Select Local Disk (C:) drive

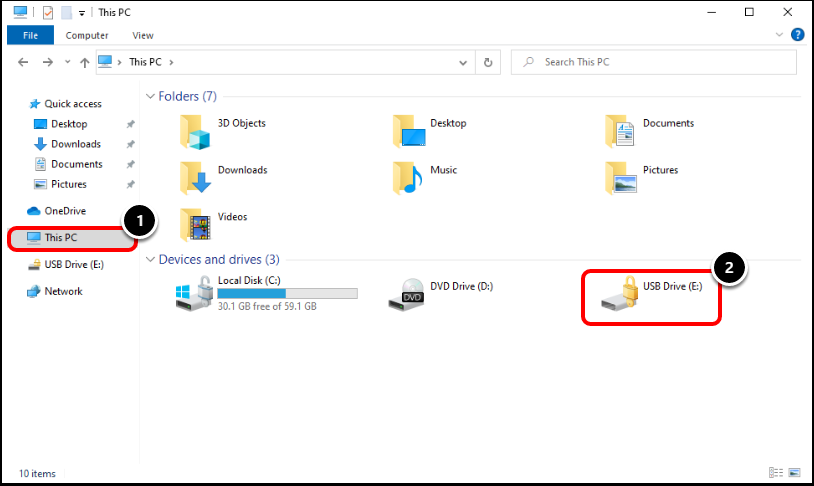tap(267, 293)
